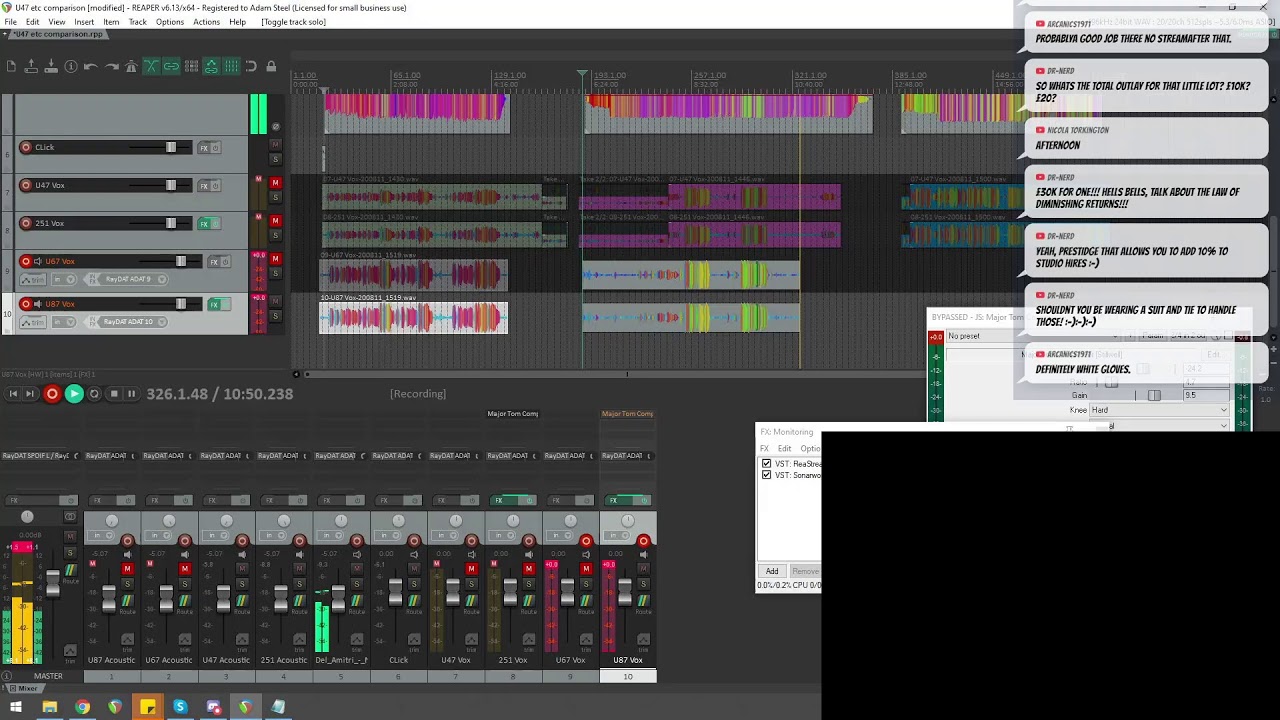
Task: Solo U47 Vox in mixer strip
Action: 471,584
